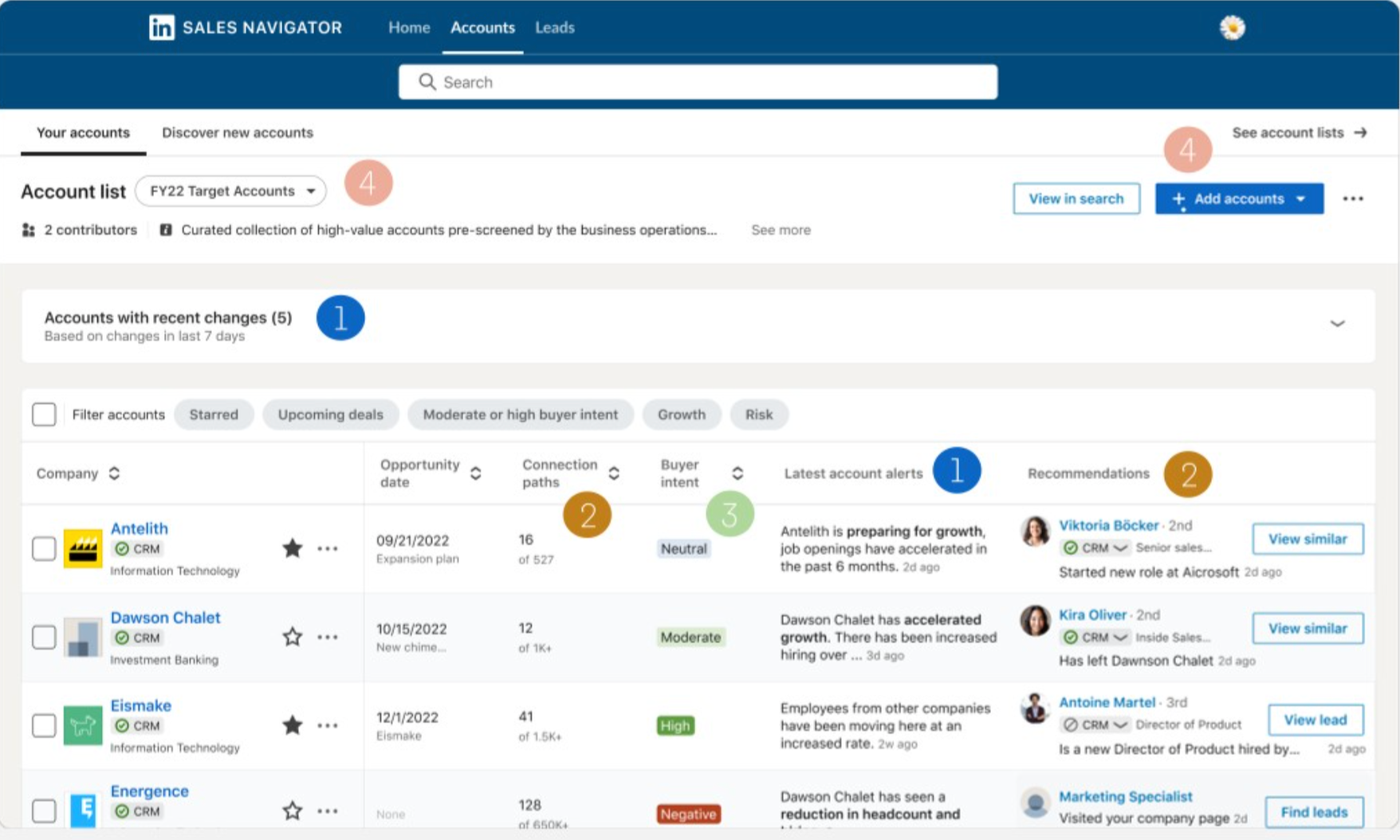The height and width of the screenshot is (840, 1400).
Task: Open more options for Dawson Chalet row
Action: click(328, 637)
